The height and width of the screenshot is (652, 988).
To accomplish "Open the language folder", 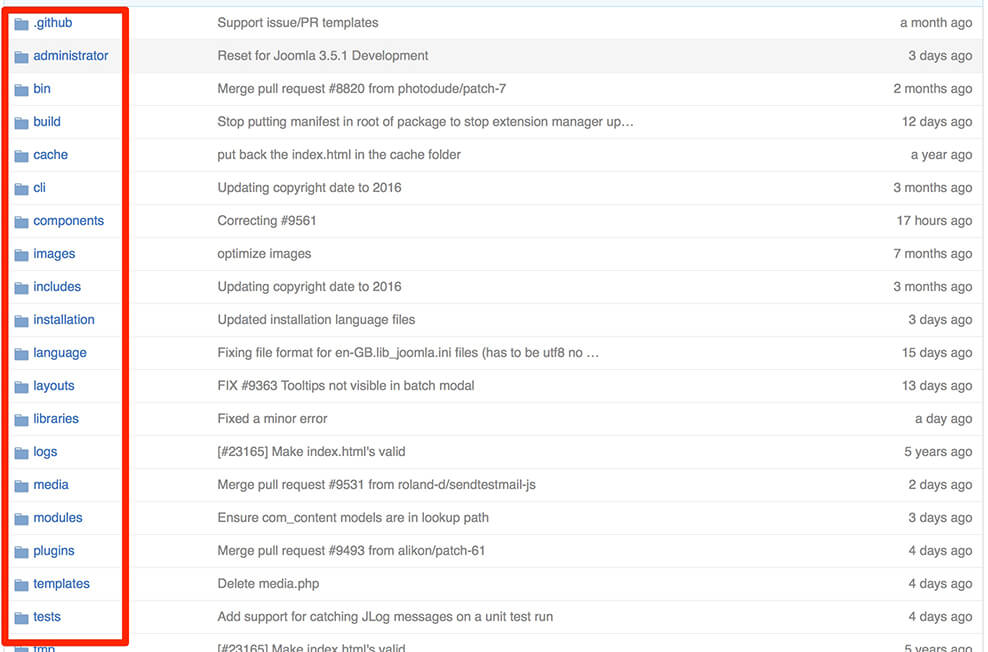I will (x=60, y=353).
